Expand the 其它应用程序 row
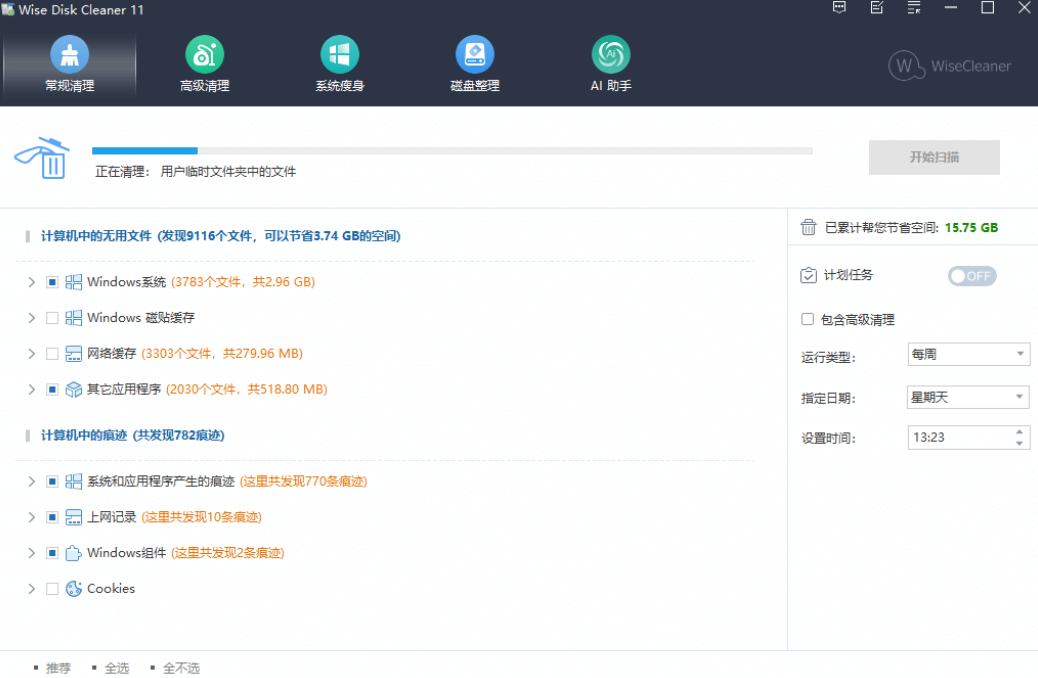Image resolution: width=1038 pixels, height=678 pixels. tap(31, 389)
